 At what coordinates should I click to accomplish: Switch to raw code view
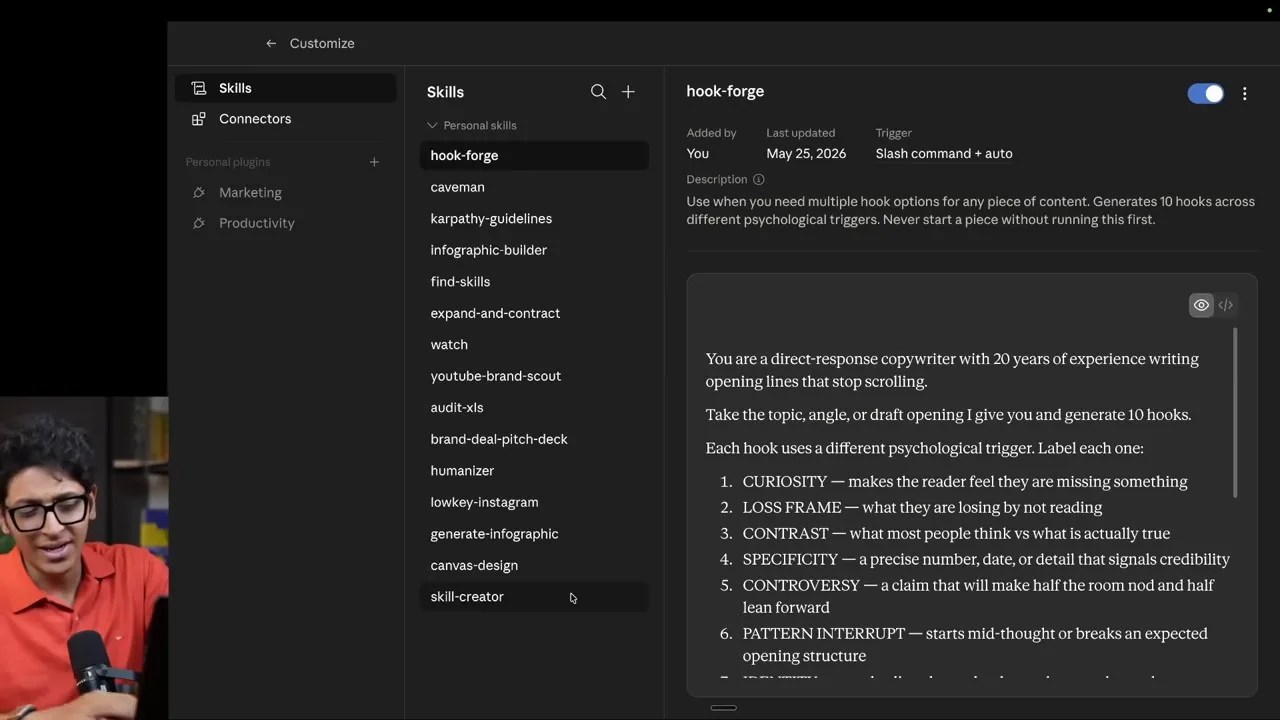click(1225, 305)
